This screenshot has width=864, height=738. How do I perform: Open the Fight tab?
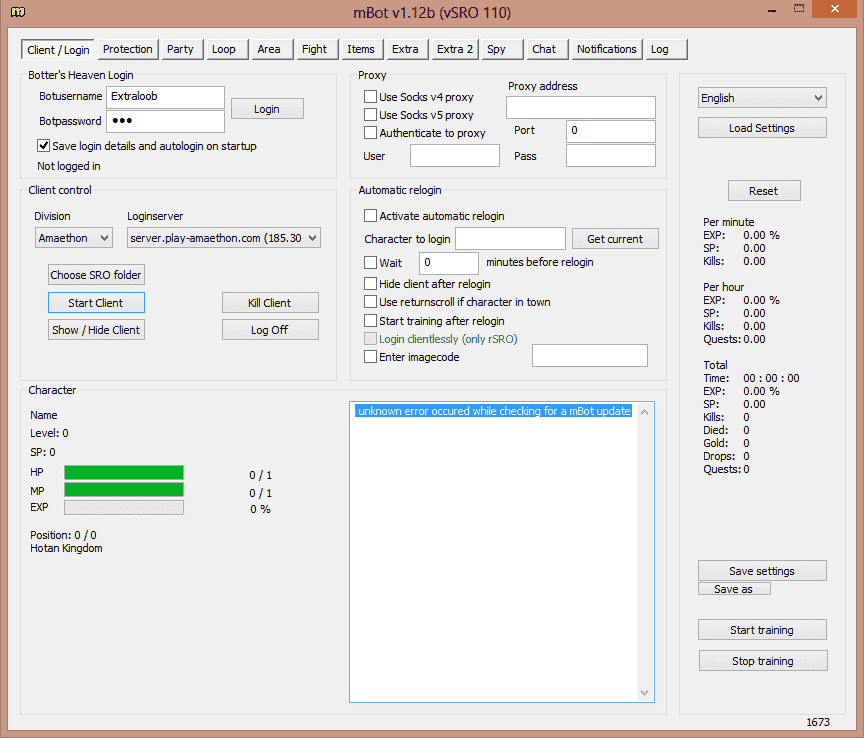pyautogui.click(x=315, y=49)
